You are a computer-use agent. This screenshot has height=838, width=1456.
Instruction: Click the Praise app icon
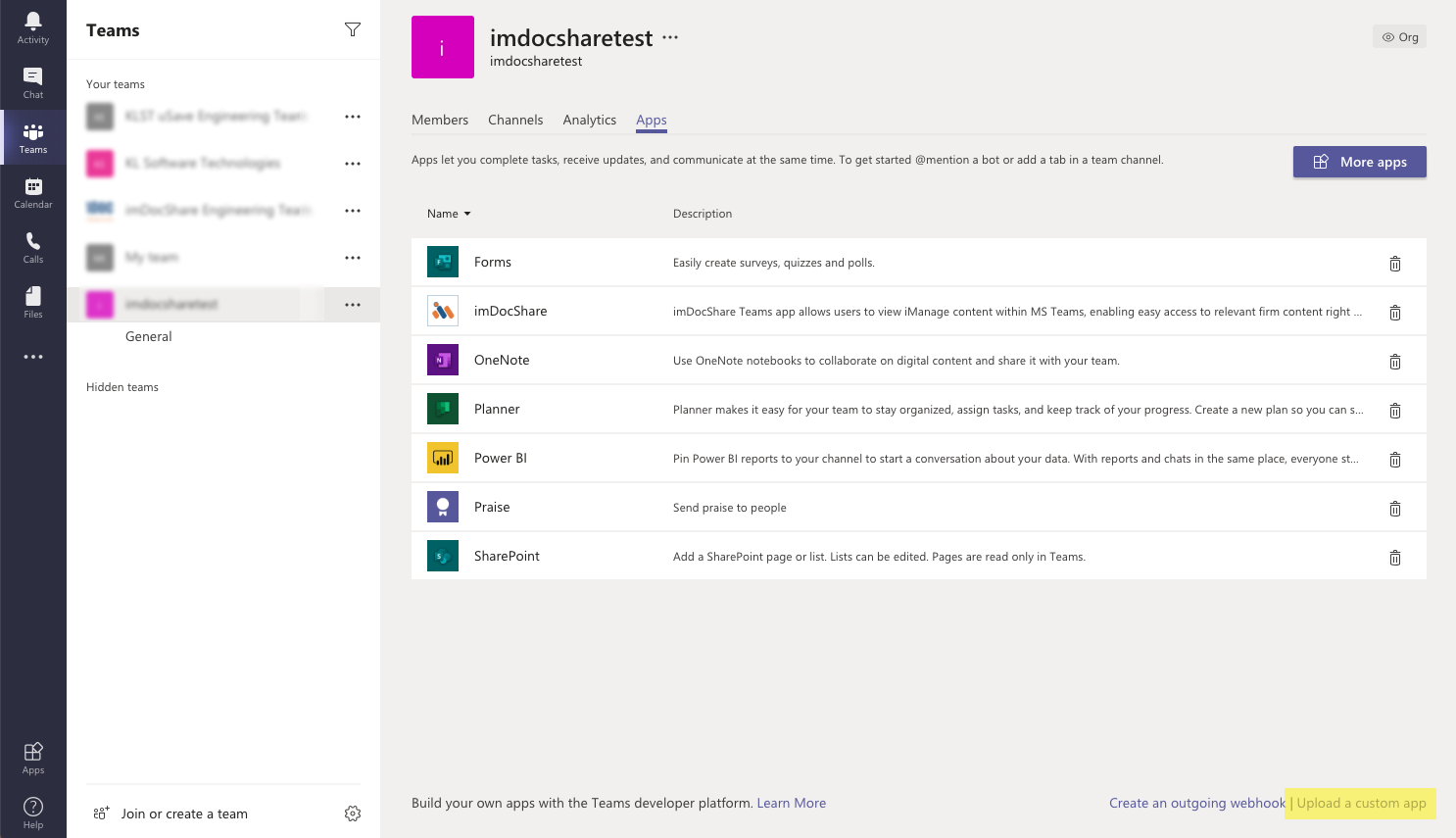point(443,507)
